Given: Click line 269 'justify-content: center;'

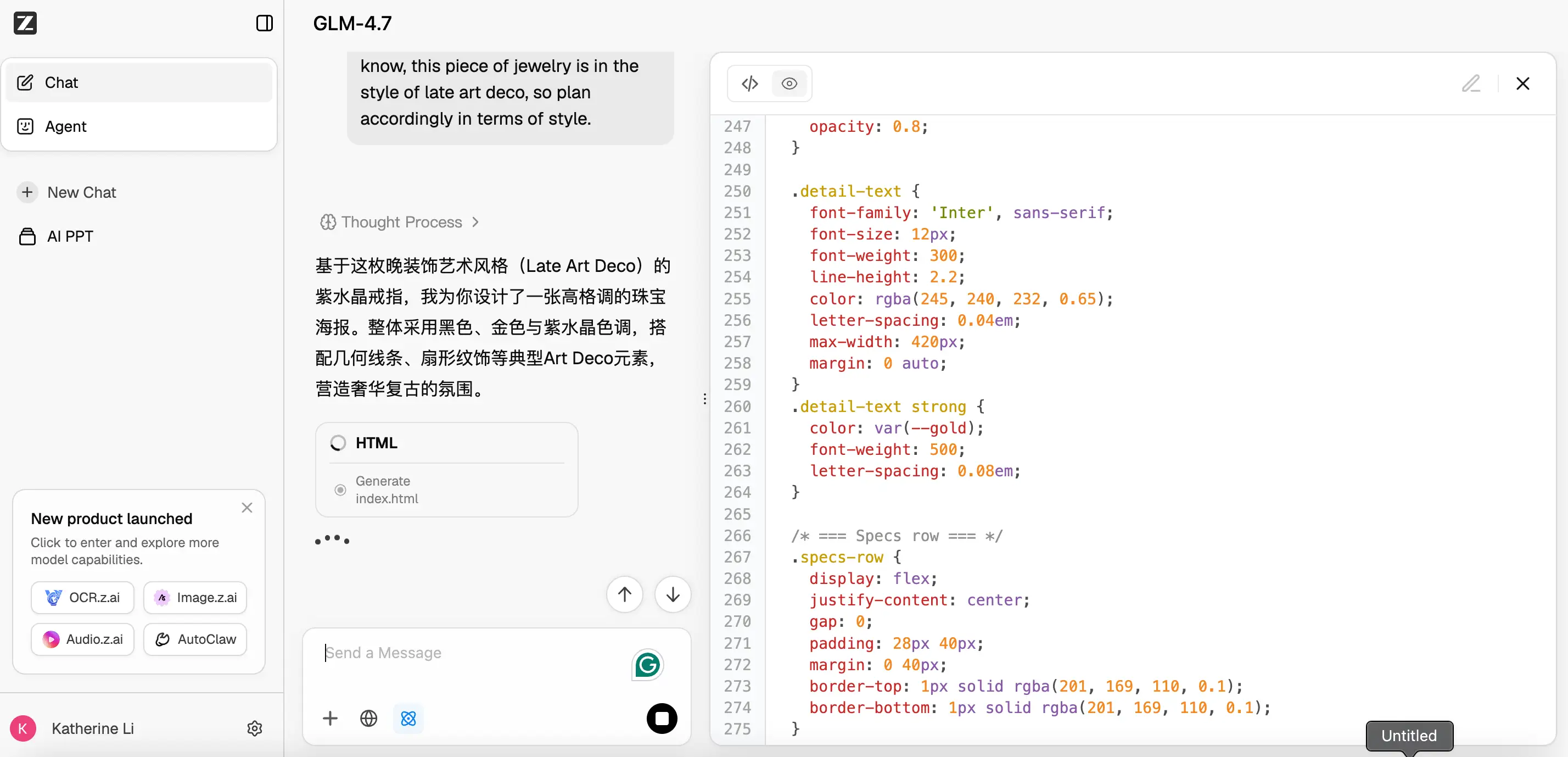Looking at the screenshot, I should tap(919, 600).
